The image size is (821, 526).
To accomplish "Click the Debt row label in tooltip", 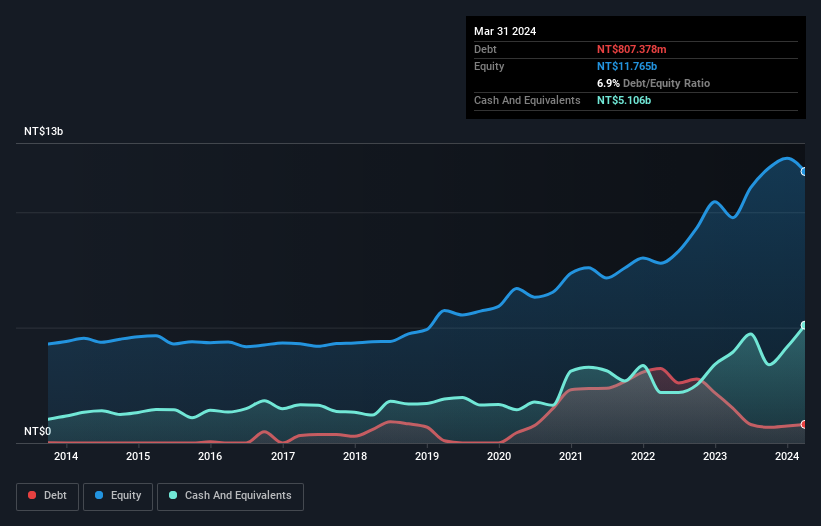I will [485, 49].
